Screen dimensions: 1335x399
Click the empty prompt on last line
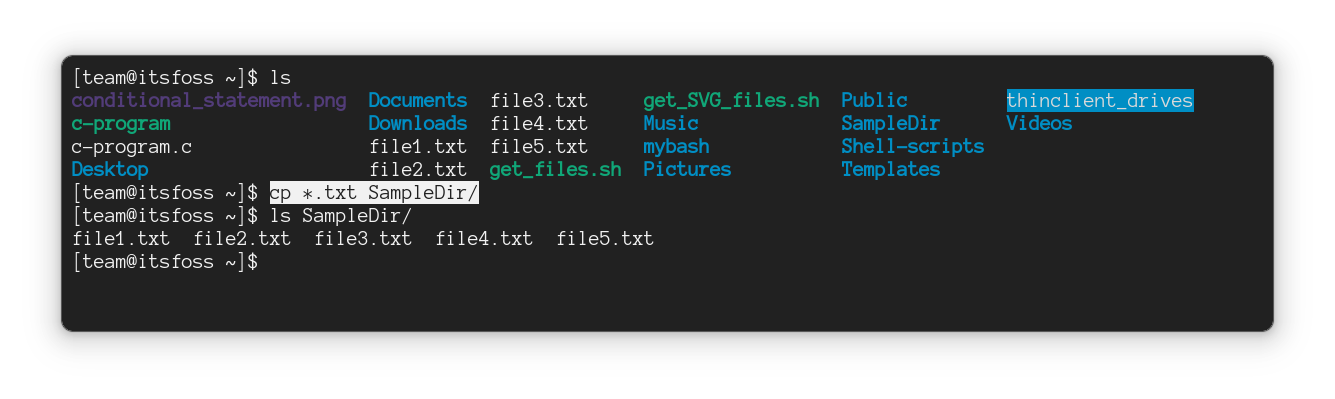(166, 262)
